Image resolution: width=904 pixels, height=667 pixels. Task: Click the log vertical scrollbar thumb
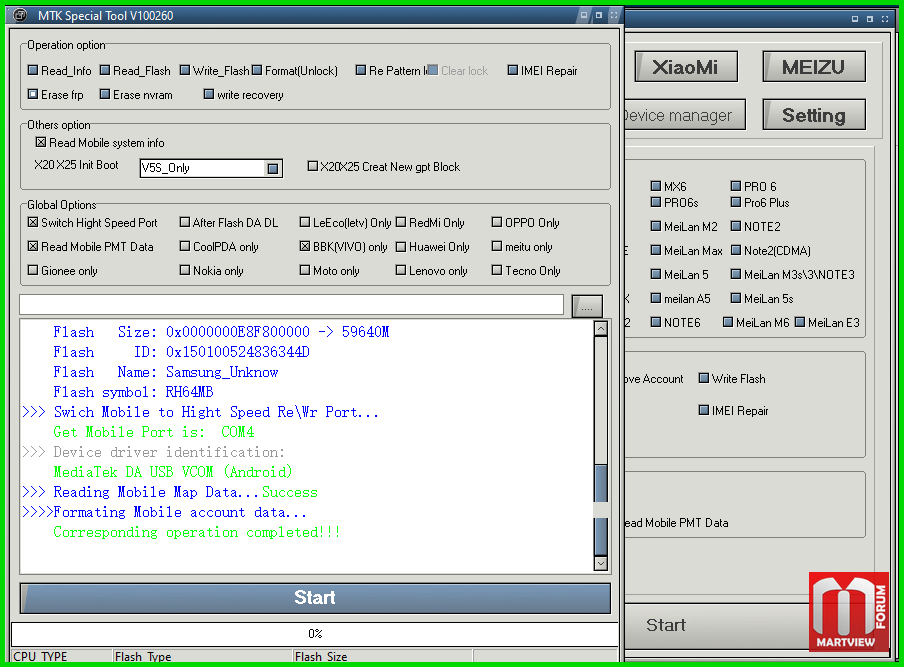(601, 508)
